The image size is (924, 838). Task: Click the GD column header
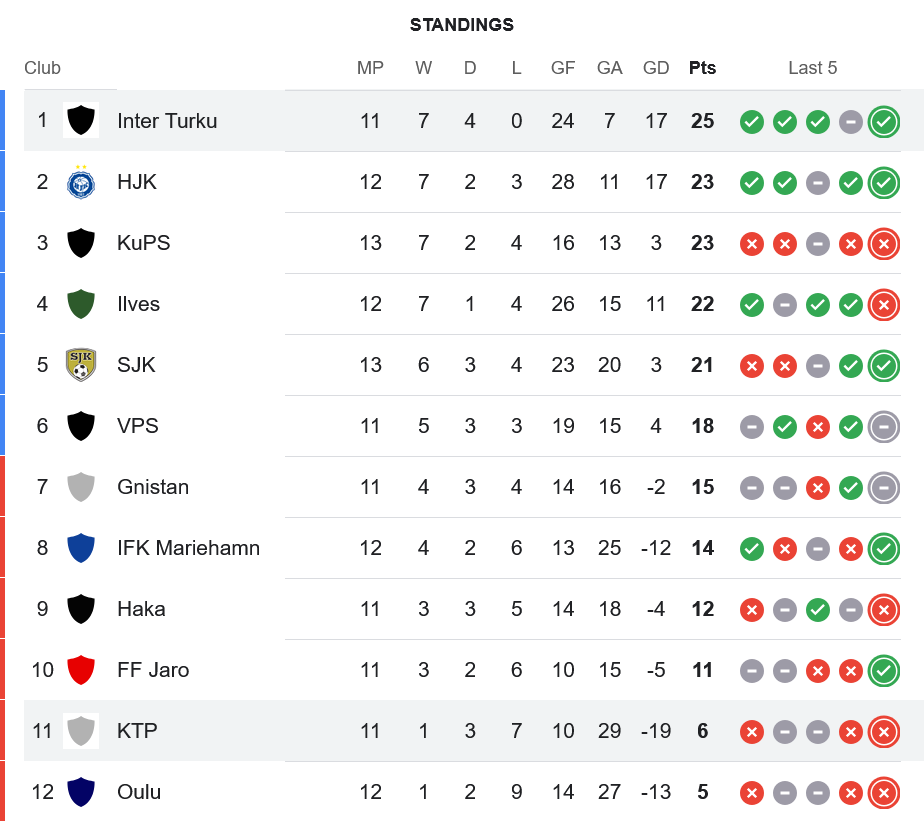click(x=656, y=68)
